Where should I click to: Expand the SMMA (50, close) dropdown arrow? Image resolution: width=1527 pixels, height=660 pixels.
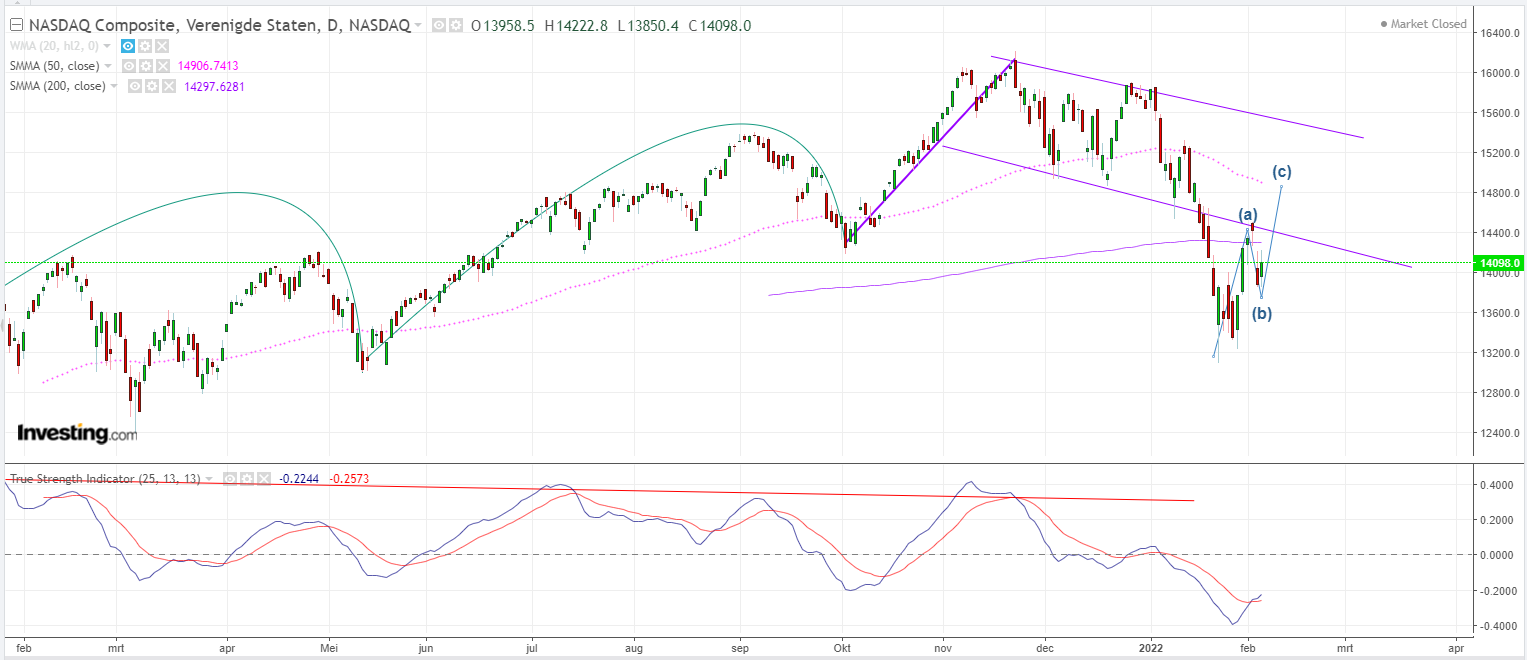point(108,66)
